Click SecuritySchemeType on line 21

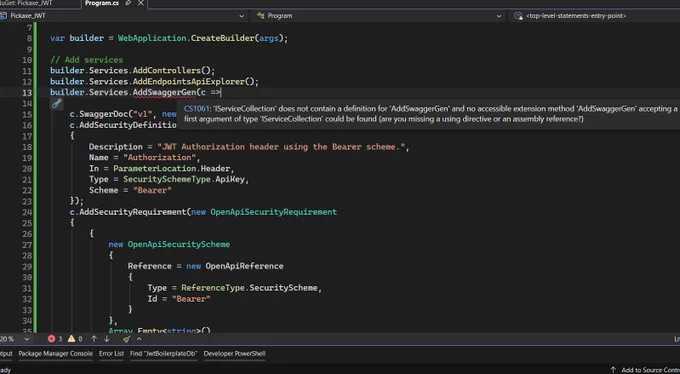[x=167, y=179]
